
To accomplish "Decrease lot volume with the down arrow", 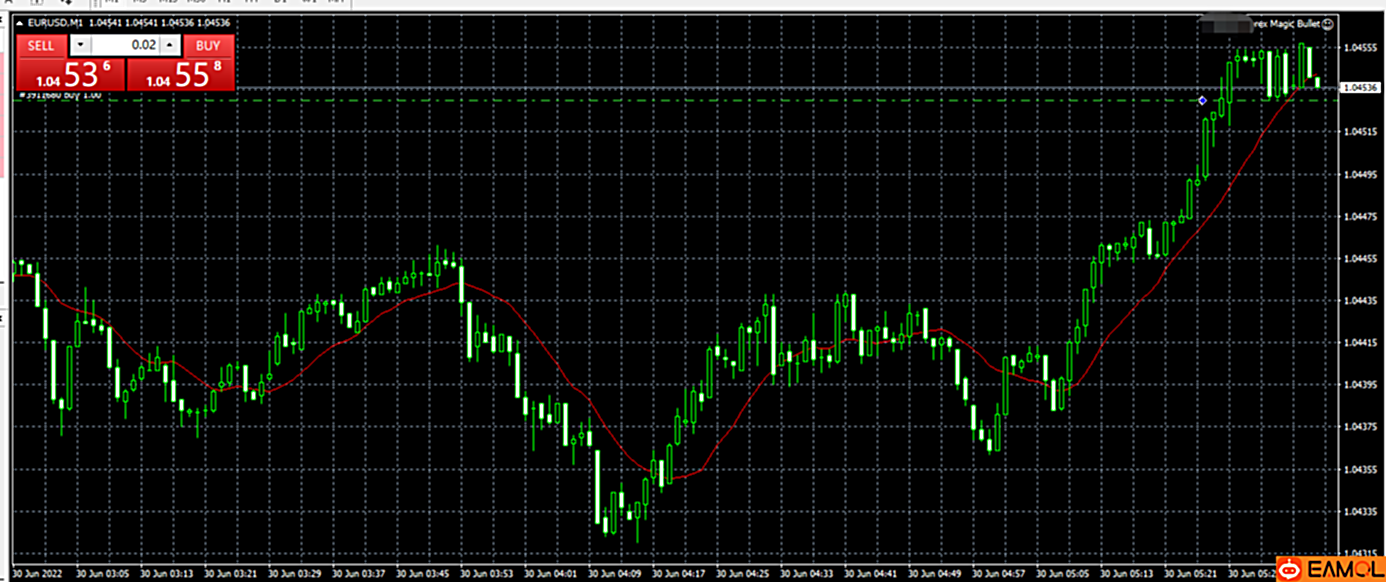I will click(80, 45).
